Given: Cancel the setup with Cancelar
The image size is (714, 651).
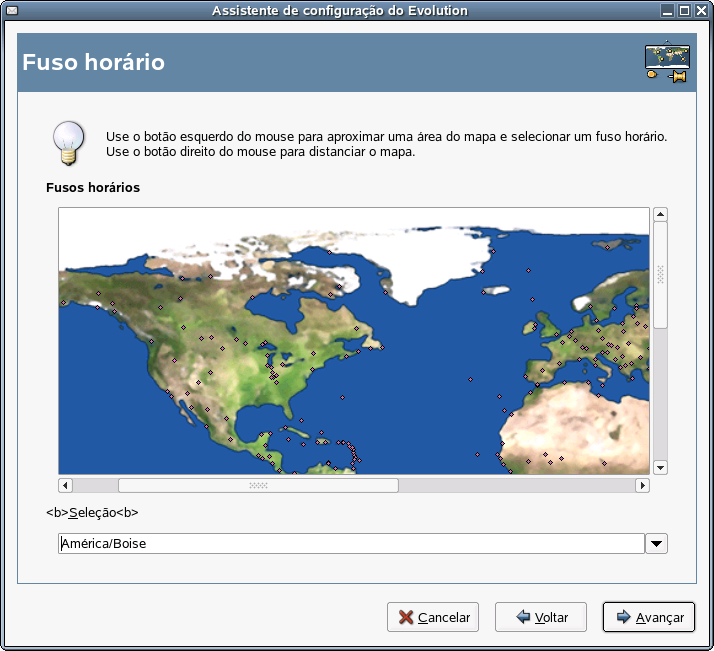Looking at the screenshot, I should [x=433, y=617].
